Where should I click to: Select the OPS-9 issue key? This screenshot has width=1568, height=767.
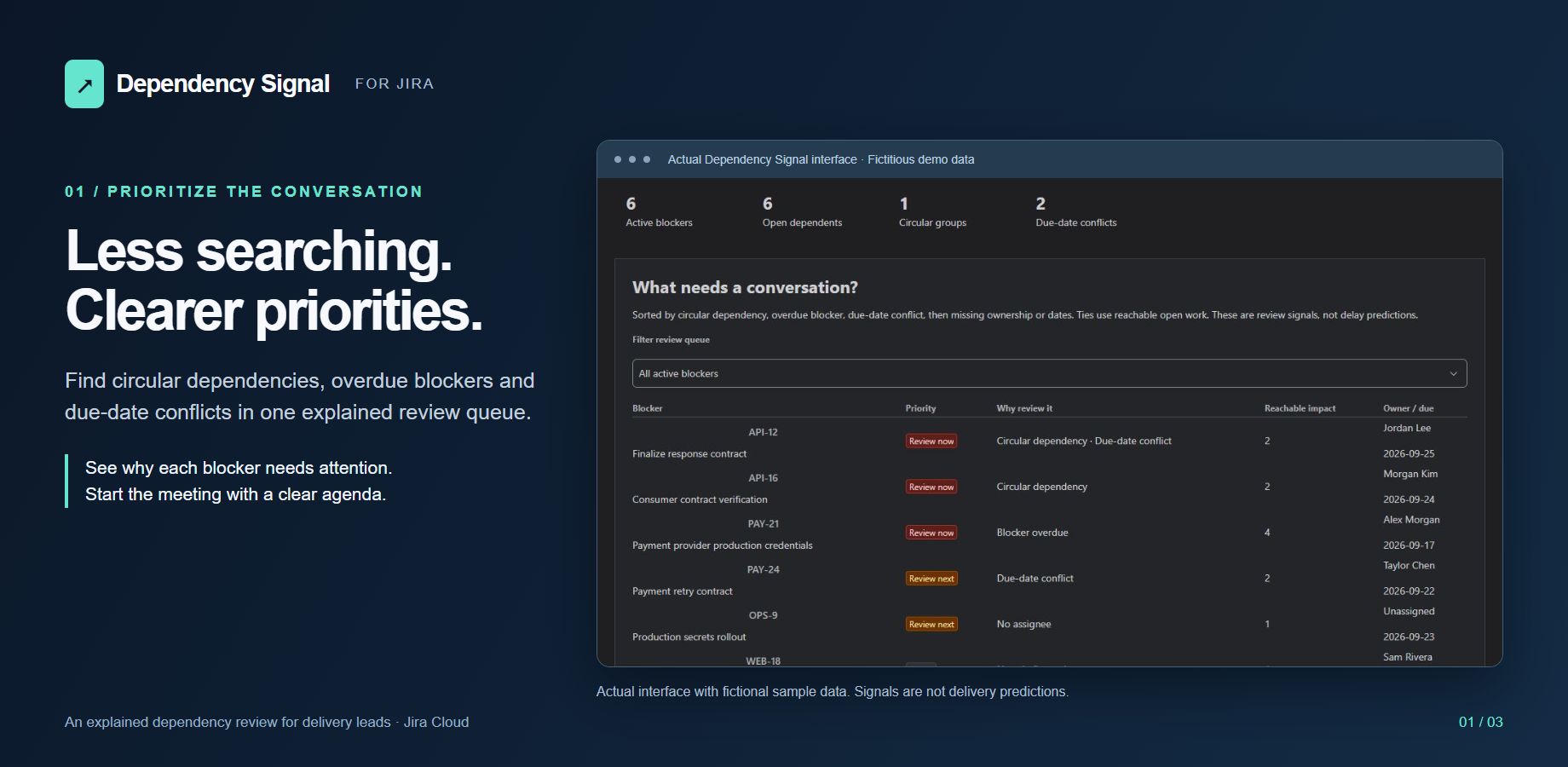[x=763, y=615]
